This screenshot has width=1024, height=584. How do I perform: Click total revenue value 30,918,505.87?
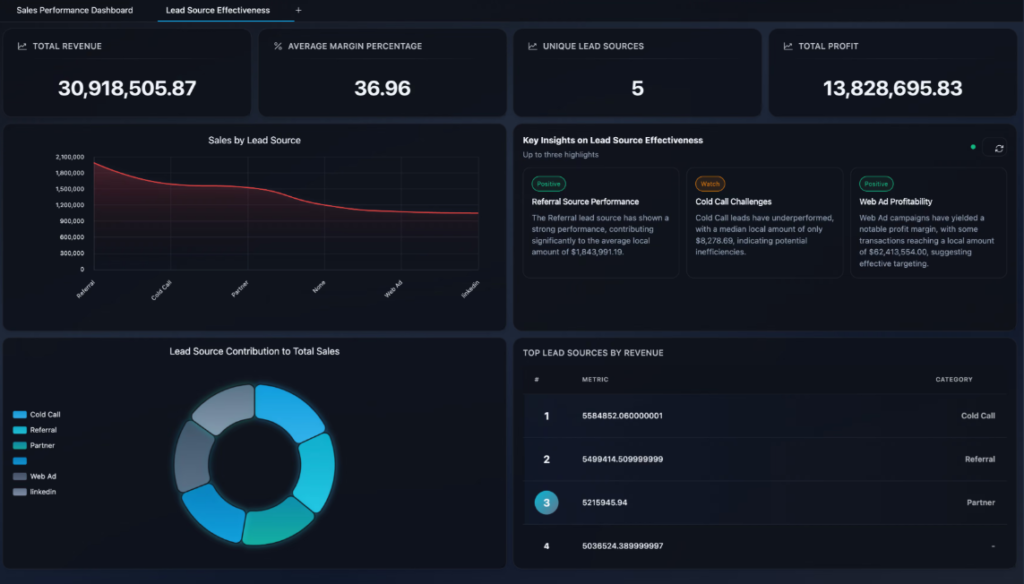click(127, 88)
